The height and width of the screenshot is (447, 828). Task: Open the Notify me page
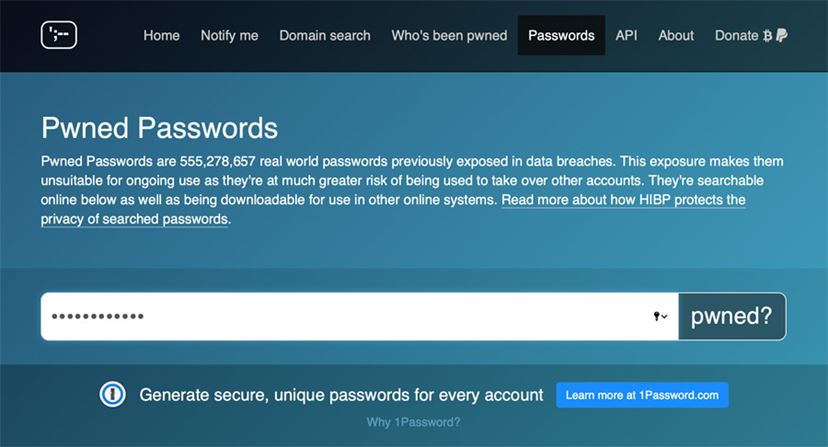[229, 35]
